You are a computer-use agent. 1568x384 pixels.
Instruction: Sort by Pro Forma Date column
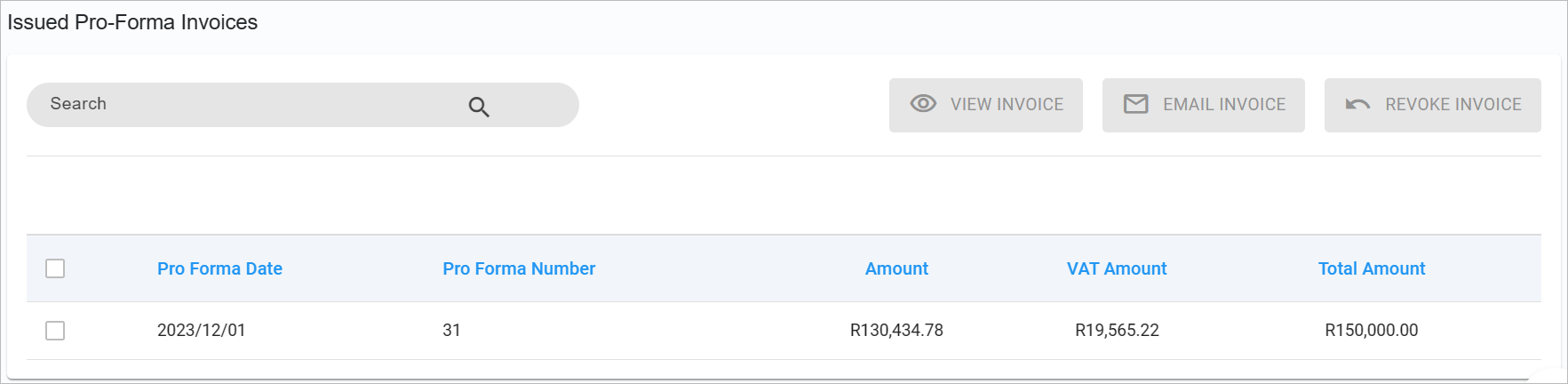(x=219, y=268)
